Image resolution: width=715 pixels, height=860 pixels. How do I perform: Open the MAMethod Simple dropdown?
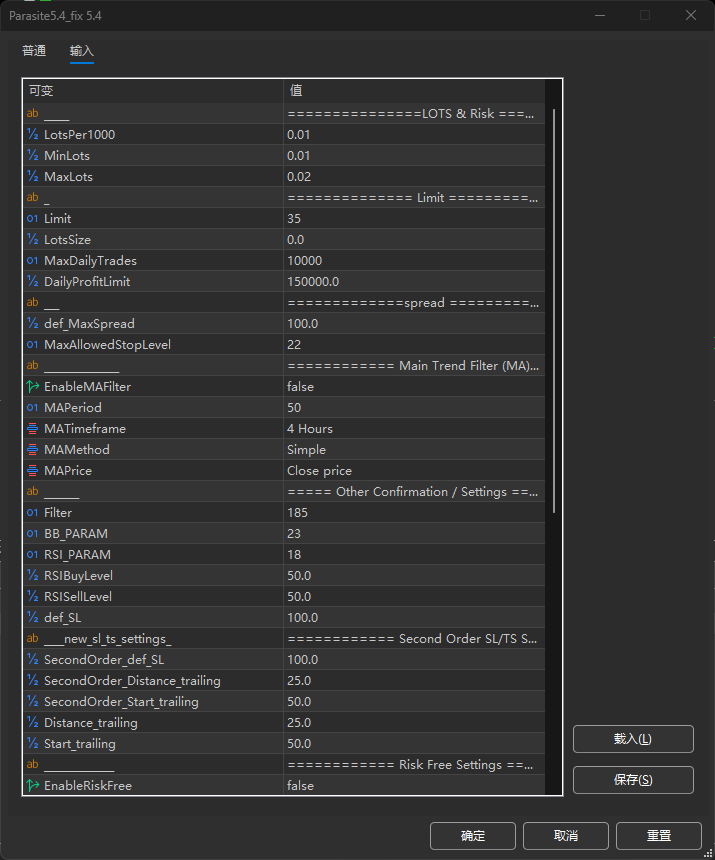[413, 450]
